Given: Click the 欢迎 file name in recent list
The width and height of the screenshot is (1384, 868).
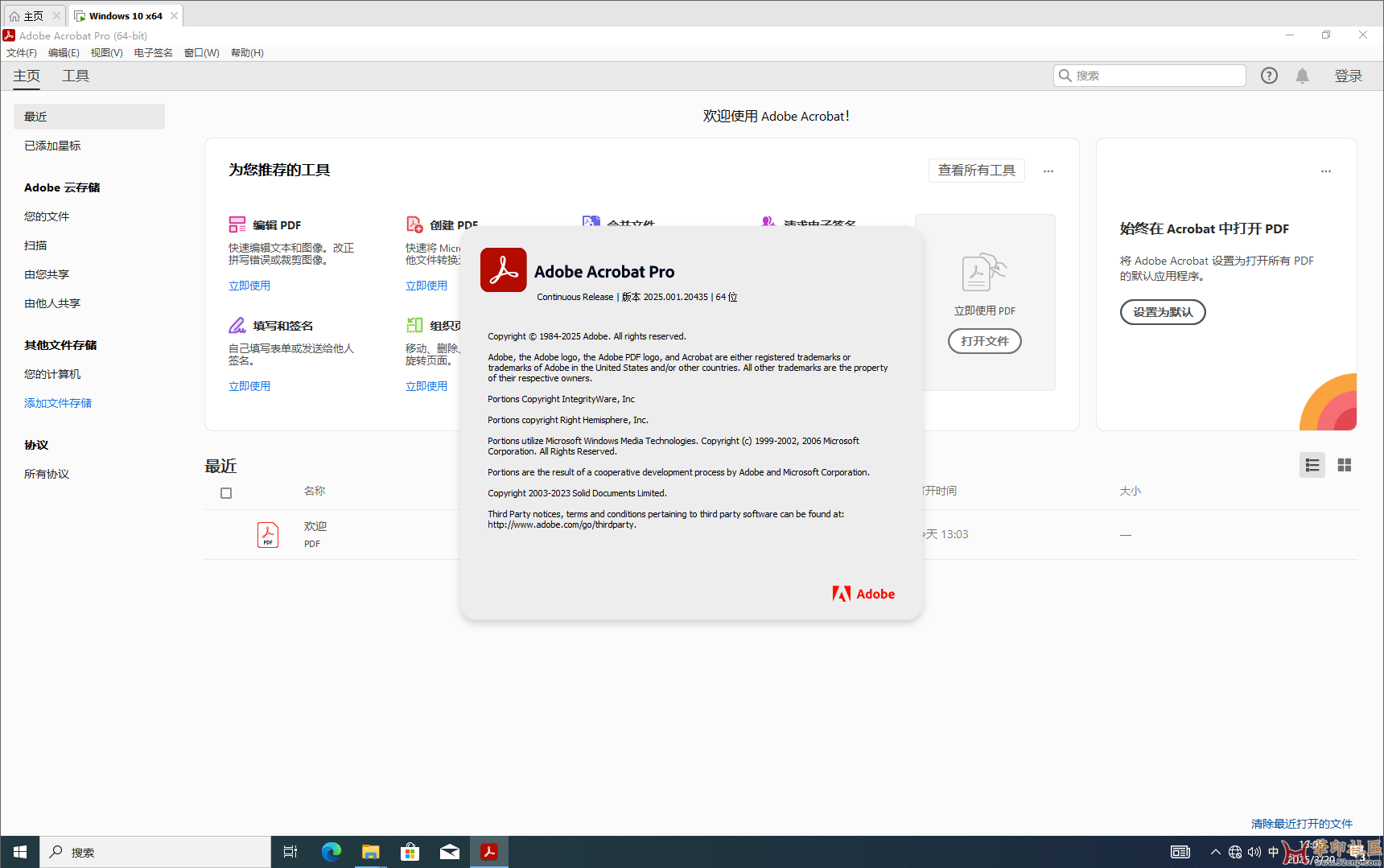Looking at the screenshot, I should [x=315, y=526].
